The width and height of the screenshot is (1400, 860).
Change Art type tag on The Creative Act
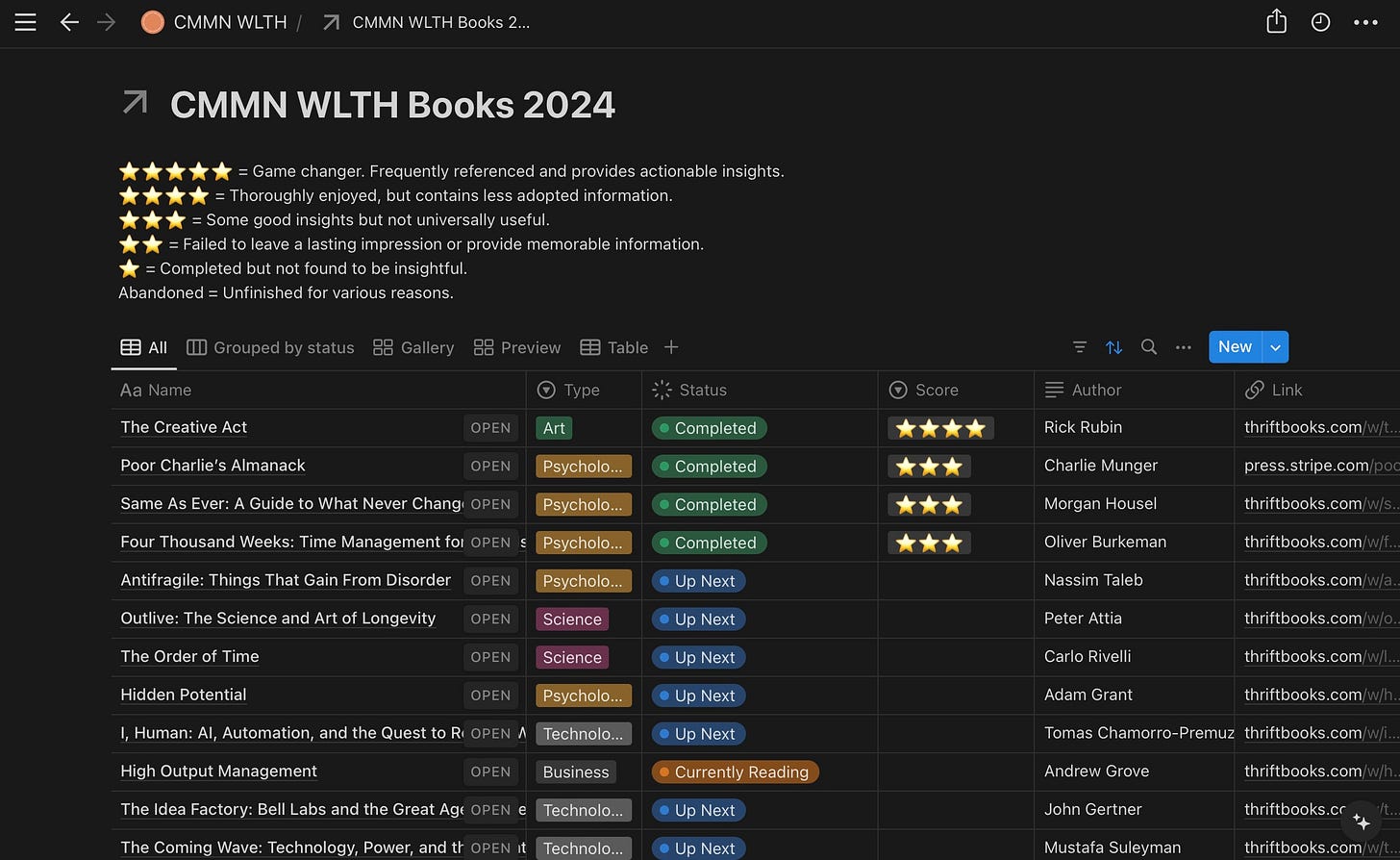coord(554,428)
